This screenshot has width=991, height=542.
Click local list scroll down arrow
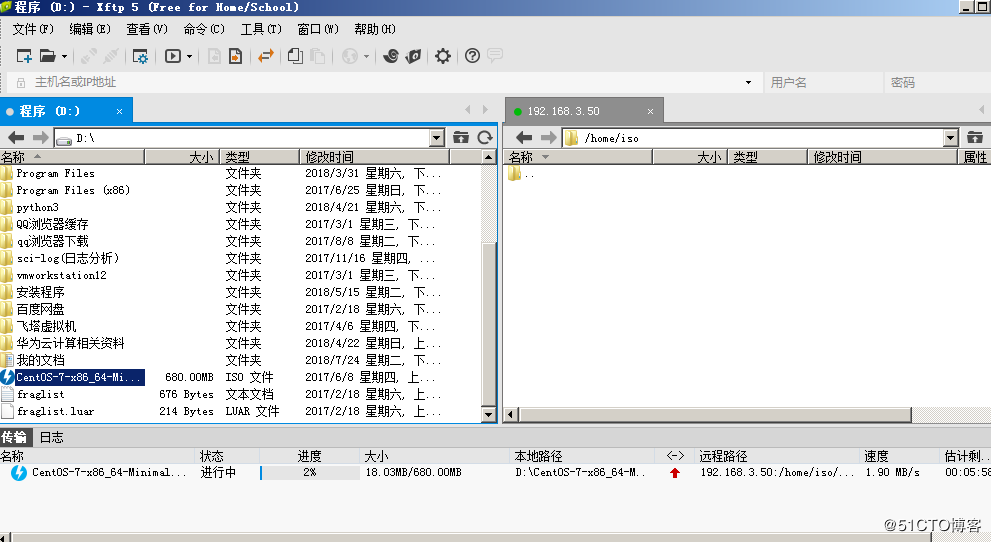(489, 415)
